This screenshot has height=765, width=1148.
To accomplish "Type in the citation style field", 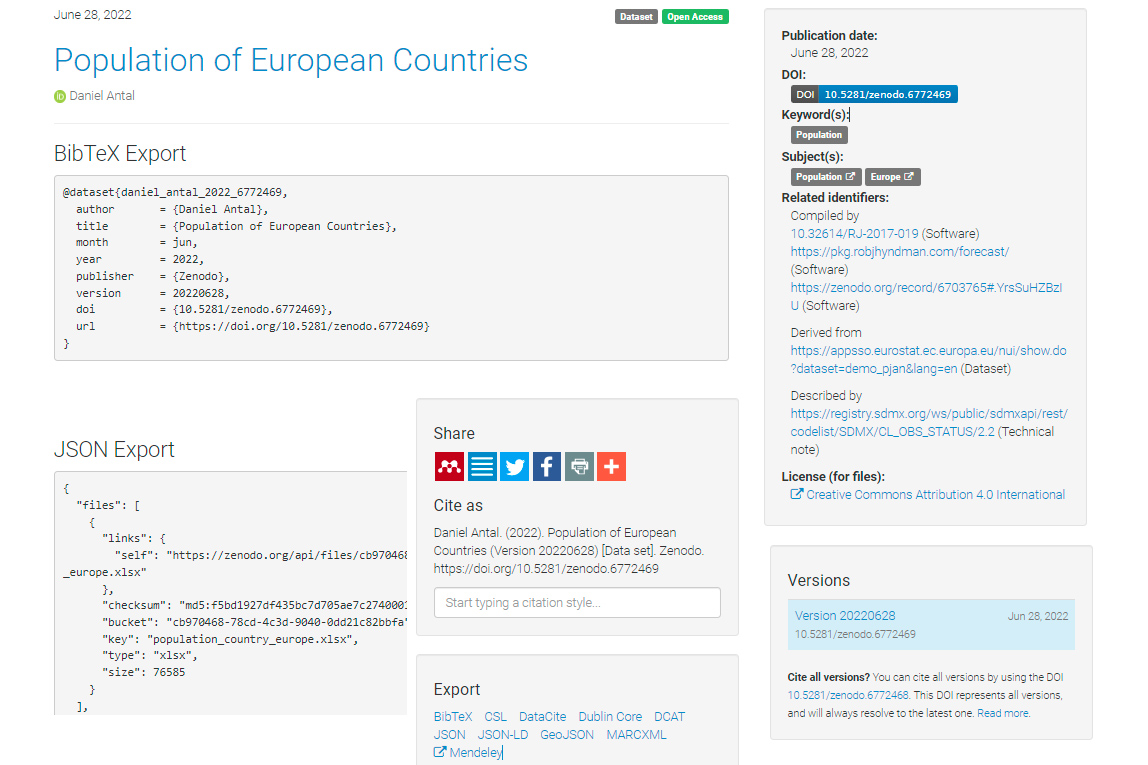I will tap(577, 602).
